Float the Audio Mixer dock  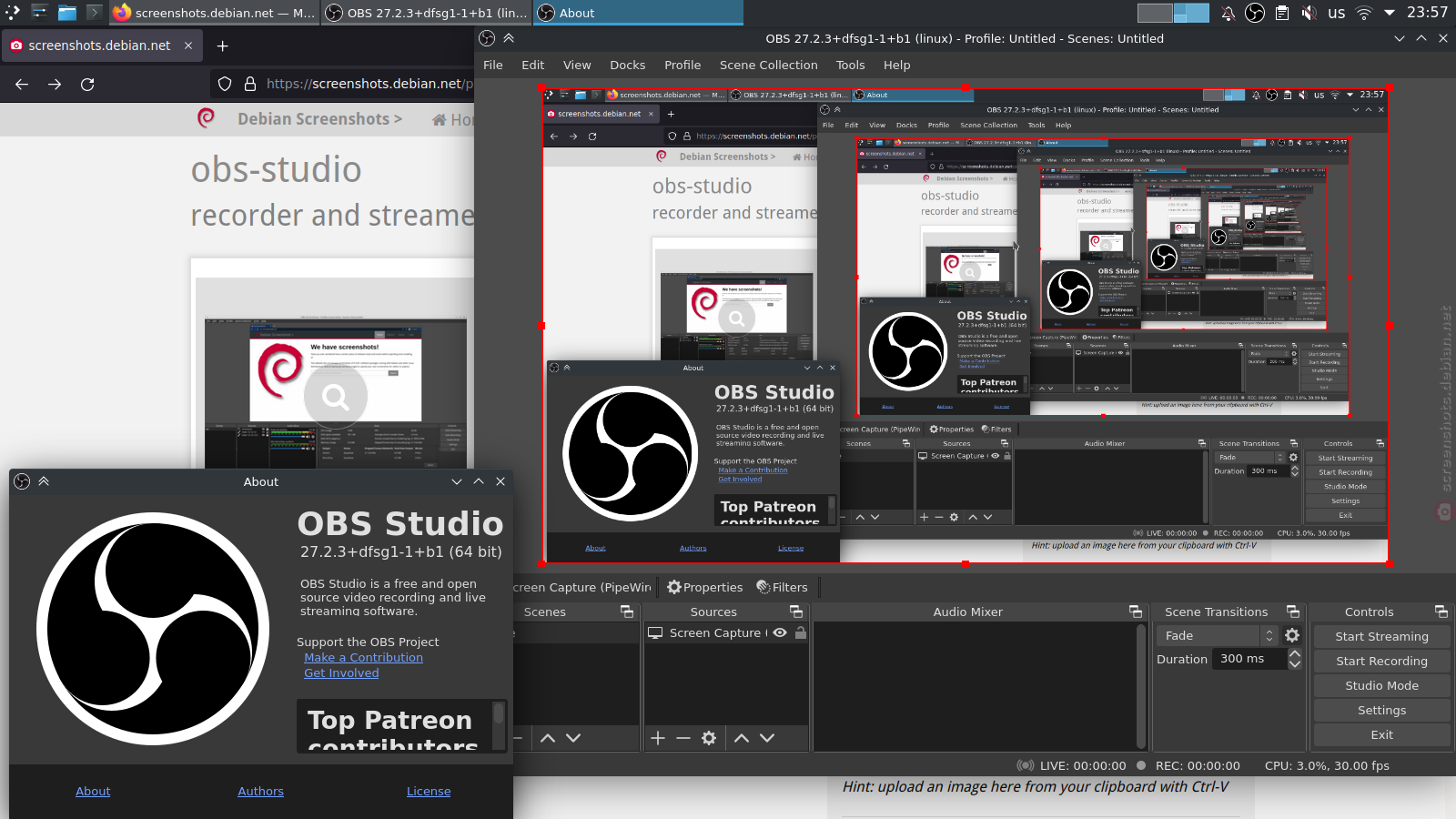(x=1135, y=612)
